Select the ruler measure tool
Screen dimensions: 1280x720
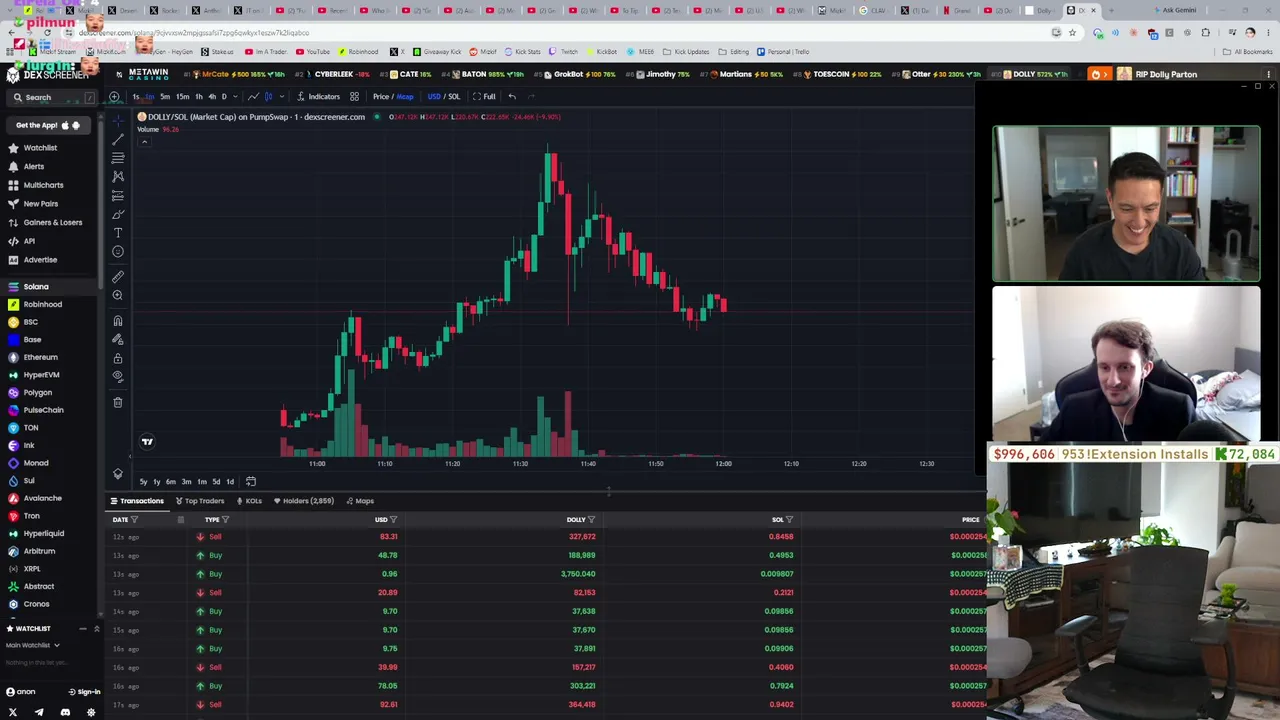click(x=118, y=277)
